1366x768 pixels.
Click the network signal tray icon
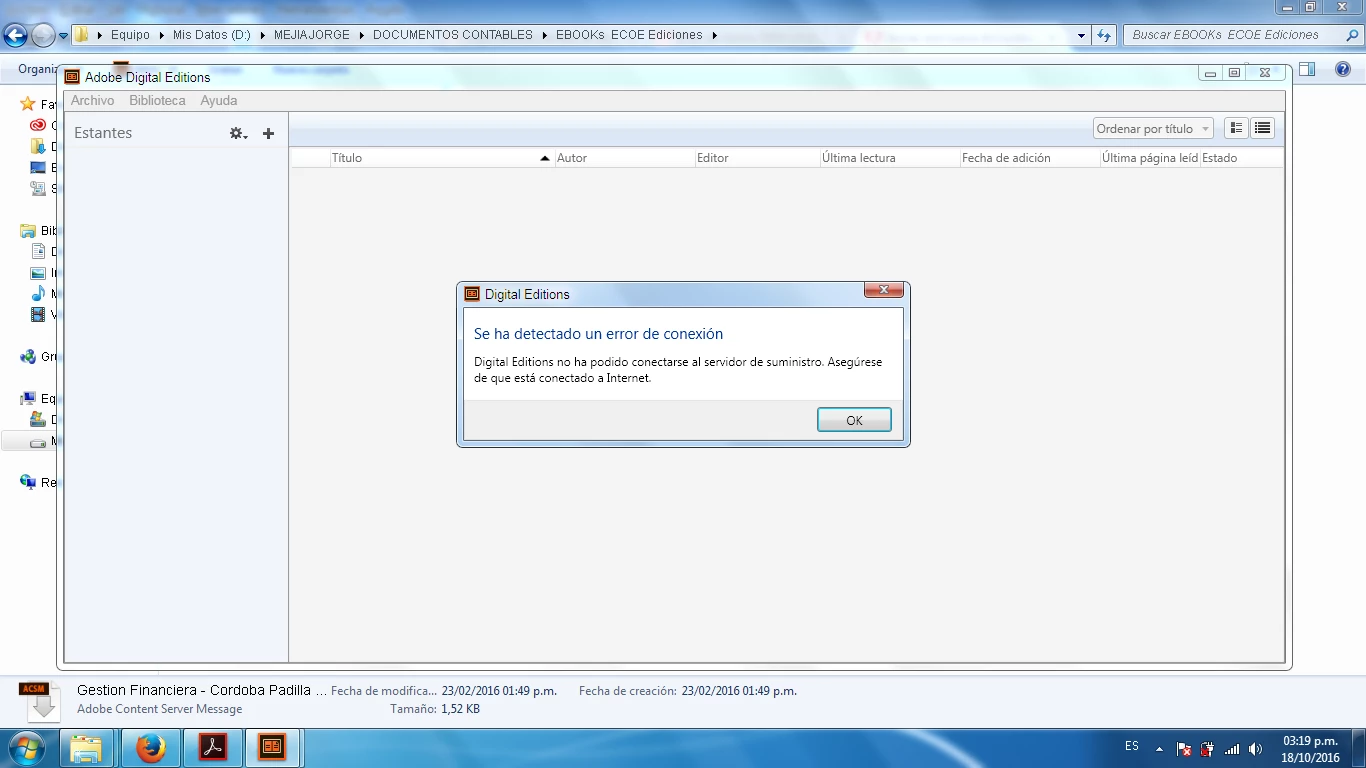(x=1232, y=748)
